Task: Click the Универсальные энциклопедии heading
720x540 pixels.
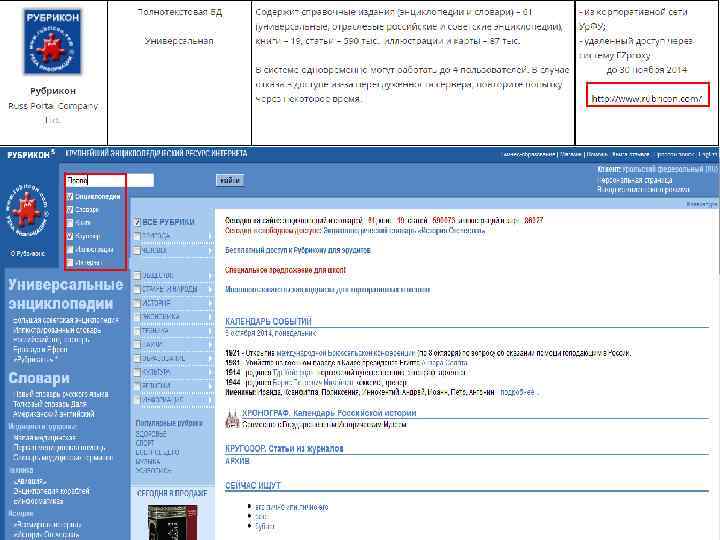Action: point(66,294)
